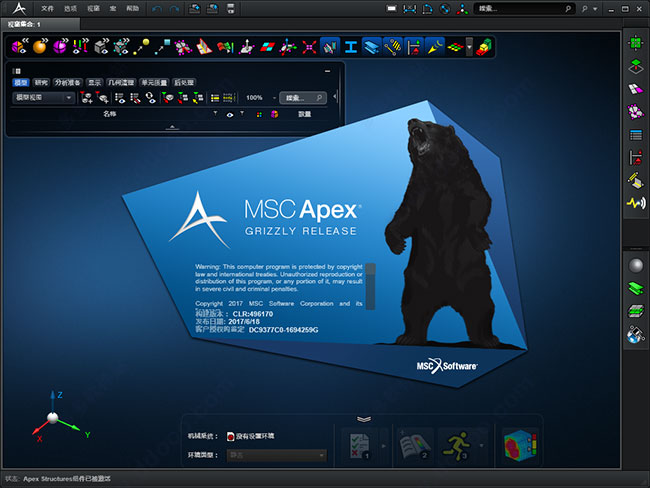Open the red-and-cyan parallelogram surface tool
Image resolution: width=650 pixels, height=488 pixels.
tap(267, 47)
